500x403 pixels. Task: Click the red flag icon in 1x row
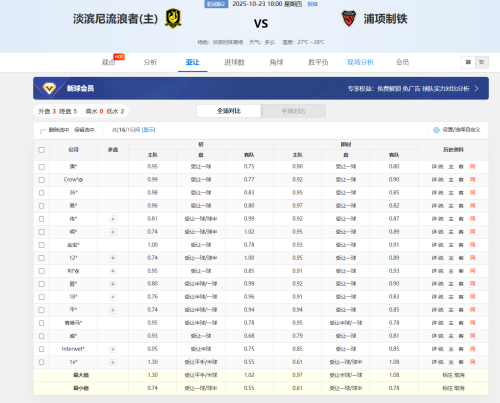[472, 362]
